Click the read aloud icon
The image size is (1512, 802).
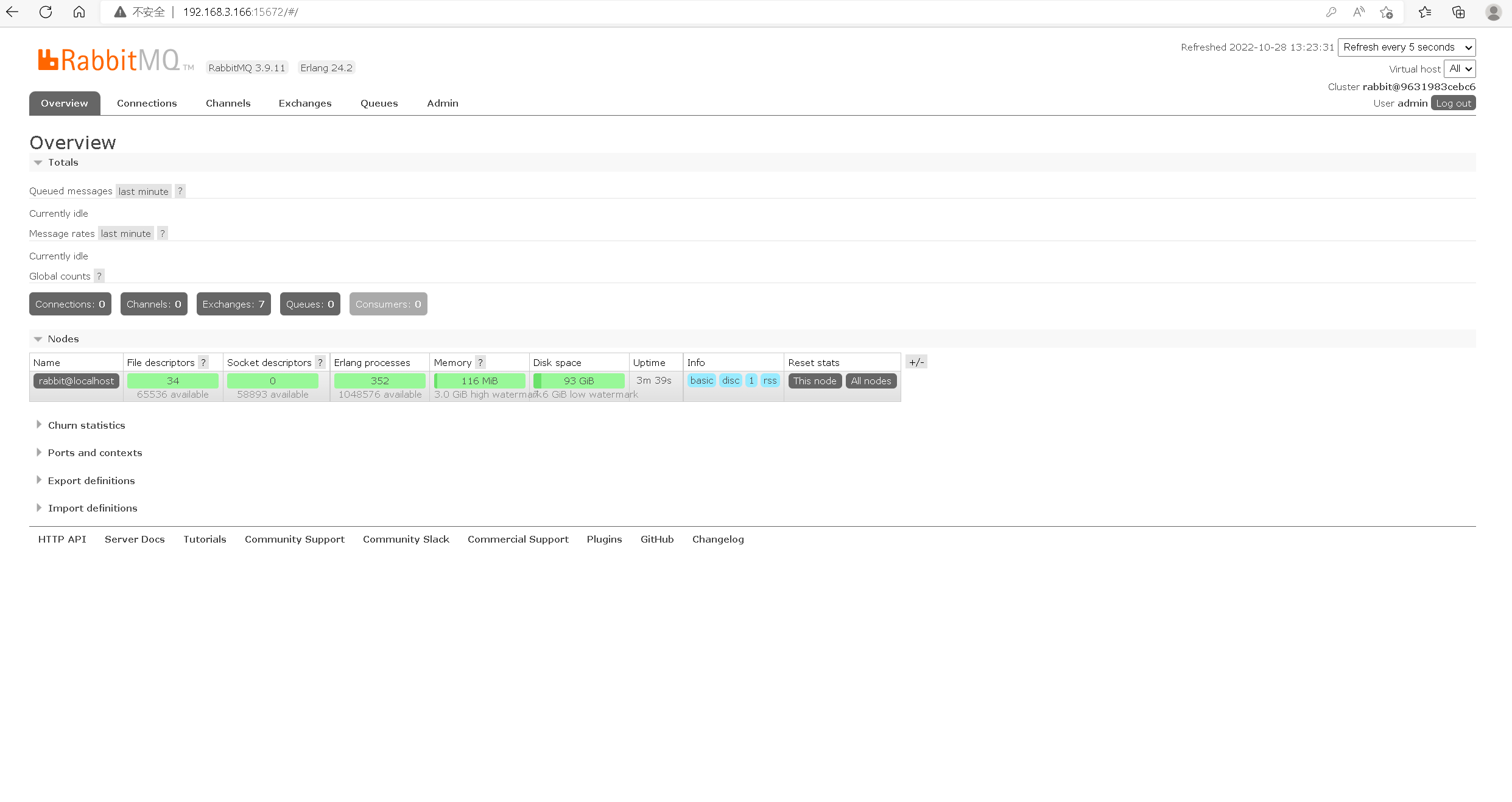(x=1359, y=12)
